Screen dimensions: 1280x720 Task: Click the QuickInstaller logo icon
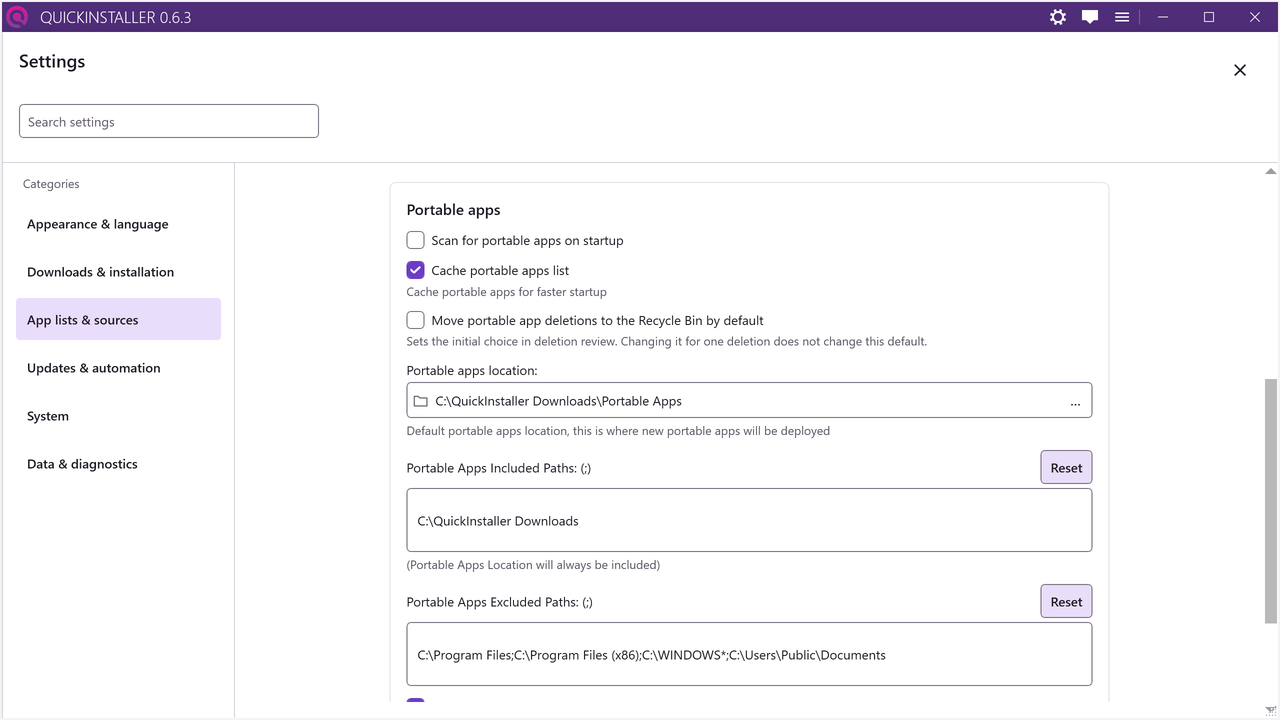click(x=17, y=17)
